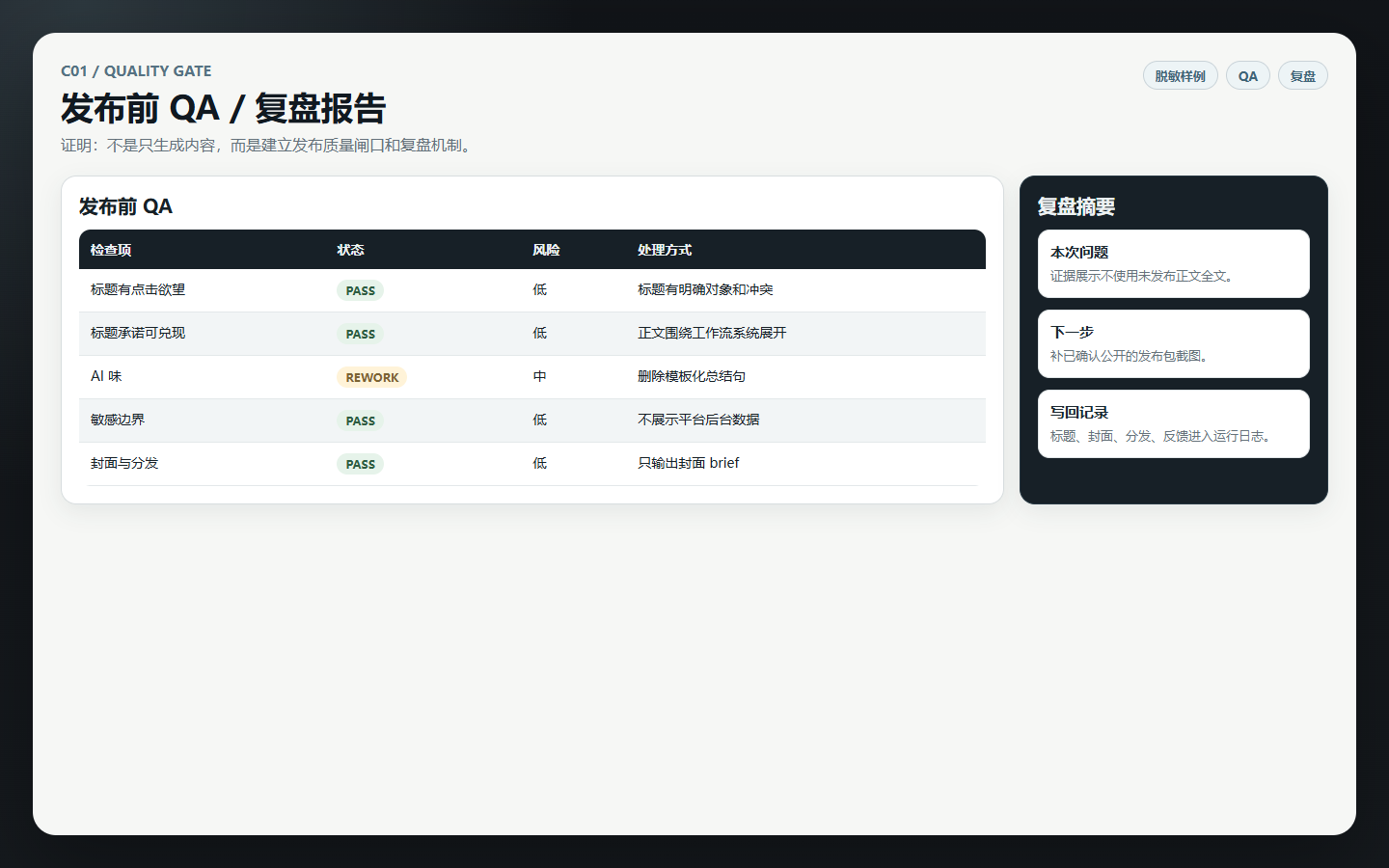Select the '敏感边界' check item
The height and width of the screenshot is (868, 1389).
click(118, 420)
